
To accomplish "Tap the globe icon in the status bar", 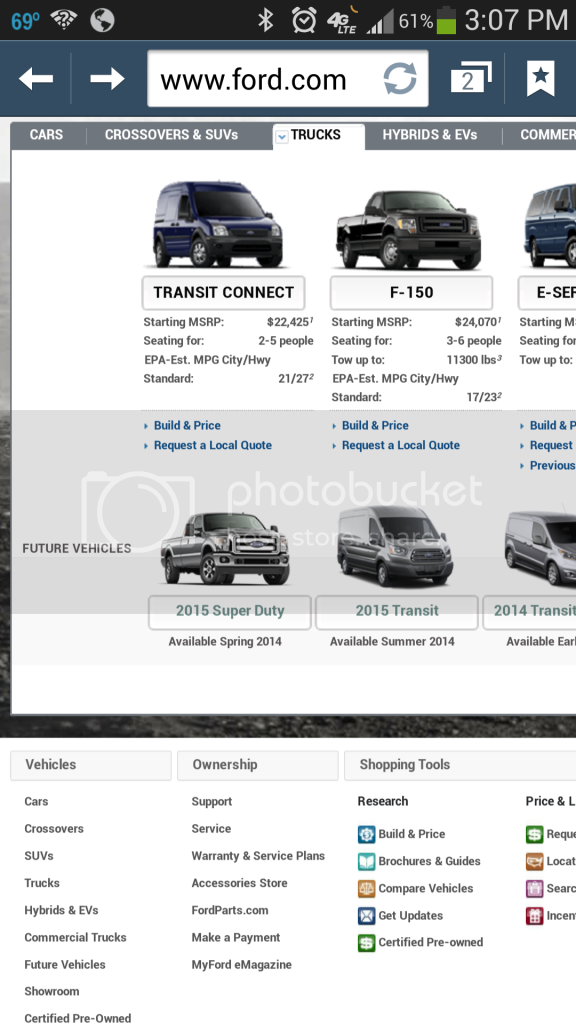I will coord(103,21).
